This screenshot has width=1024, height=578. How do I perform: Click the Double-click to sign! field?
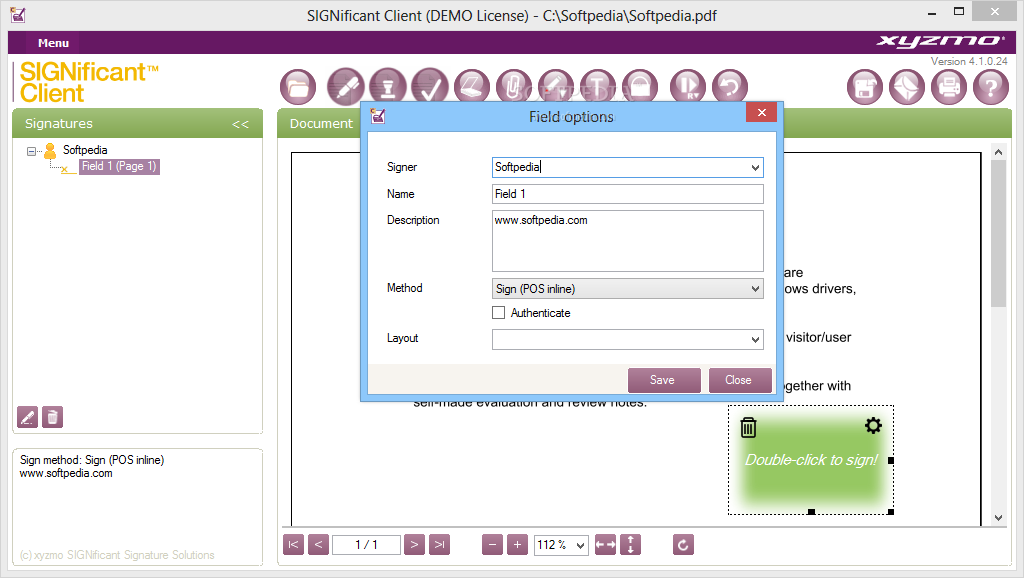click(811, 460)
